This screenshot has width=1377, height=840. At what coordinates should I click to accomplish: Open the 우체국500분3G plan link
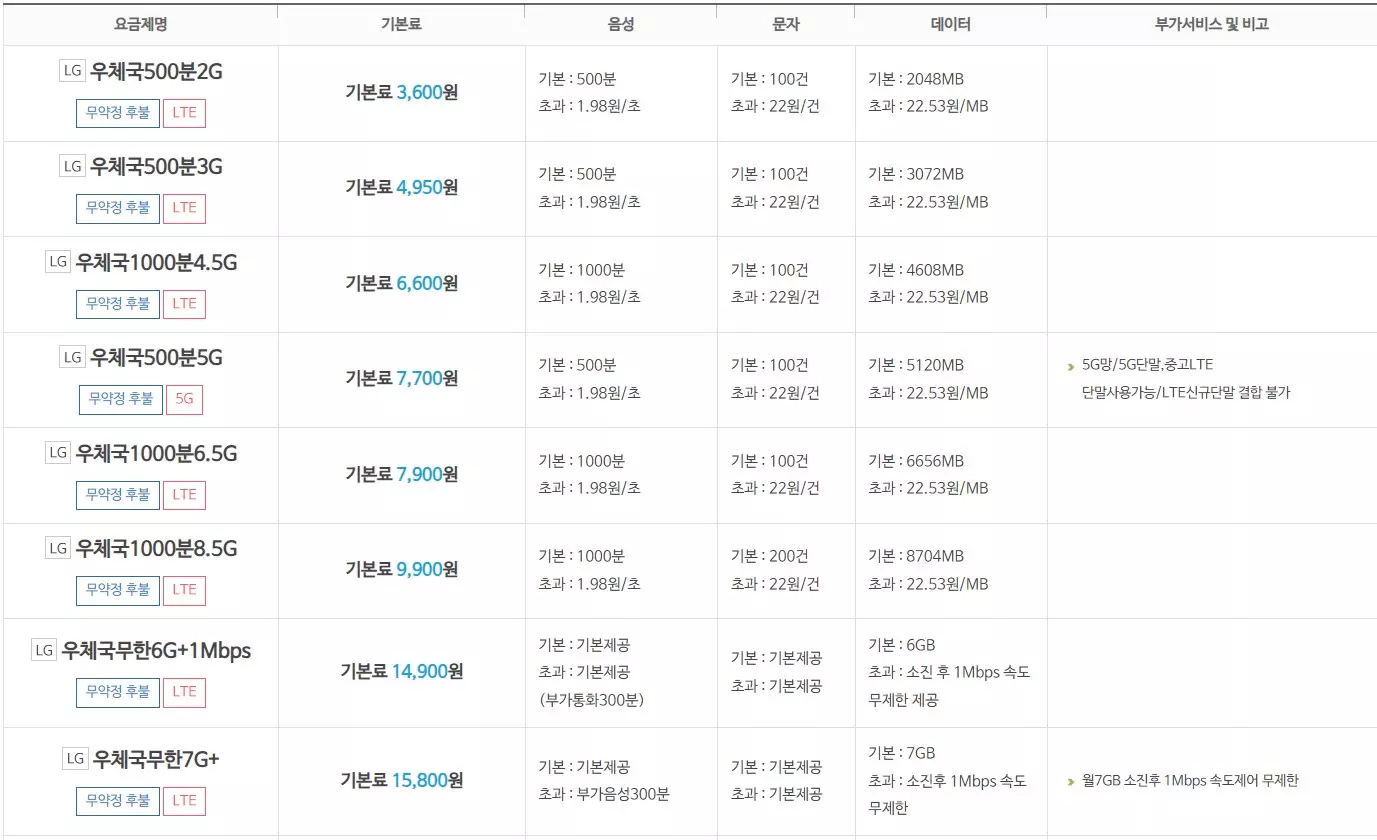tap(156, 167)
